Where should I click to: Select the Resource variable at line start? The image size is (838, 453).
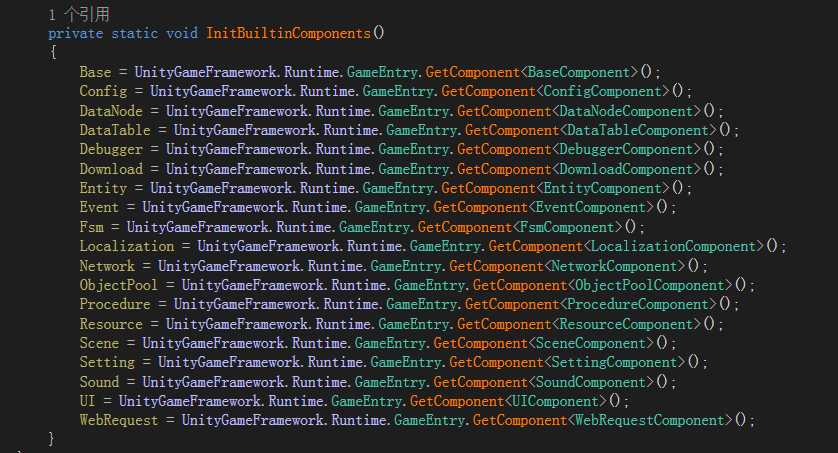click(x=111, y=324)
